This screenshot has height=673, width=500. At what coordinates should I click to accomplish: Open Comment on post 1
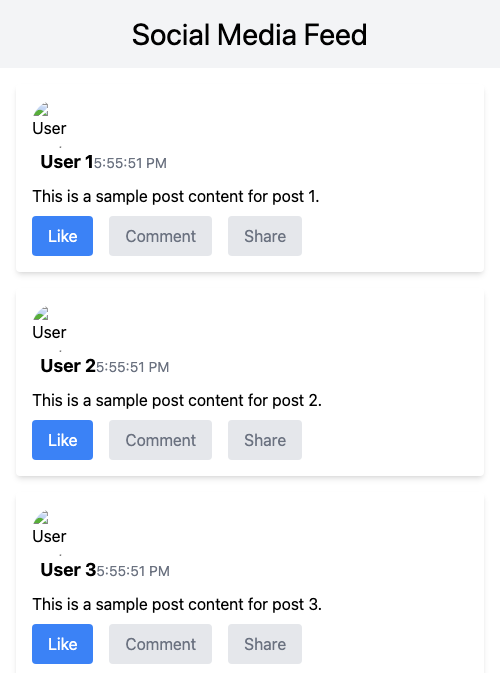coord(161,236)
